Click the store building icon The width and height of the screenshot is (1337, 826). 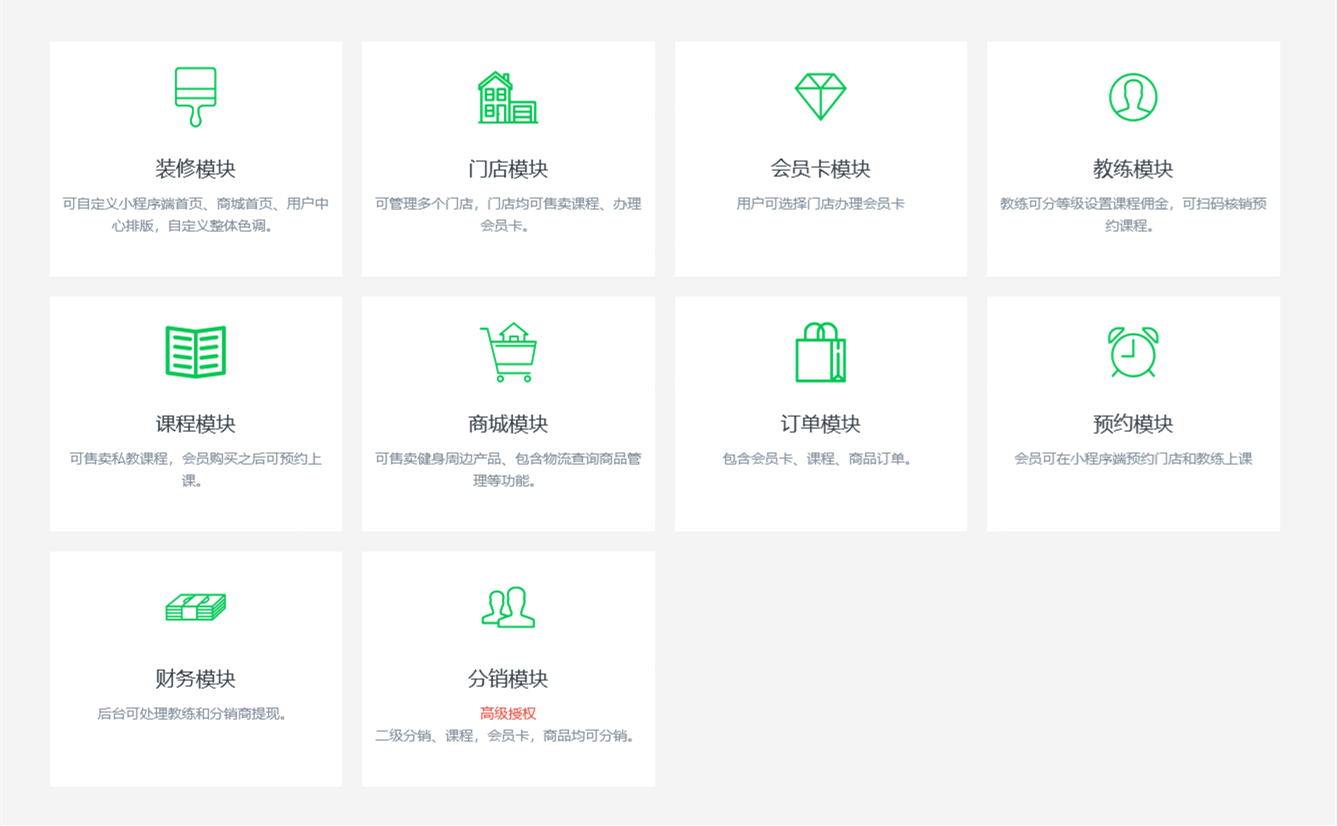click(508, 97)
